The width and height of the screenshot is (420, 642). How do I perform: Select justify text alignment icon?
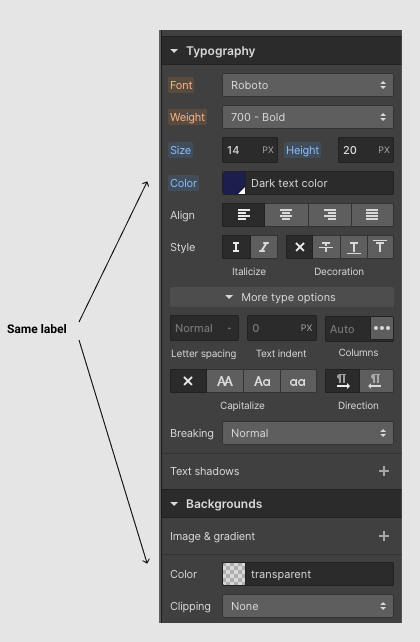pyautogui.click(x=372, y=215)
